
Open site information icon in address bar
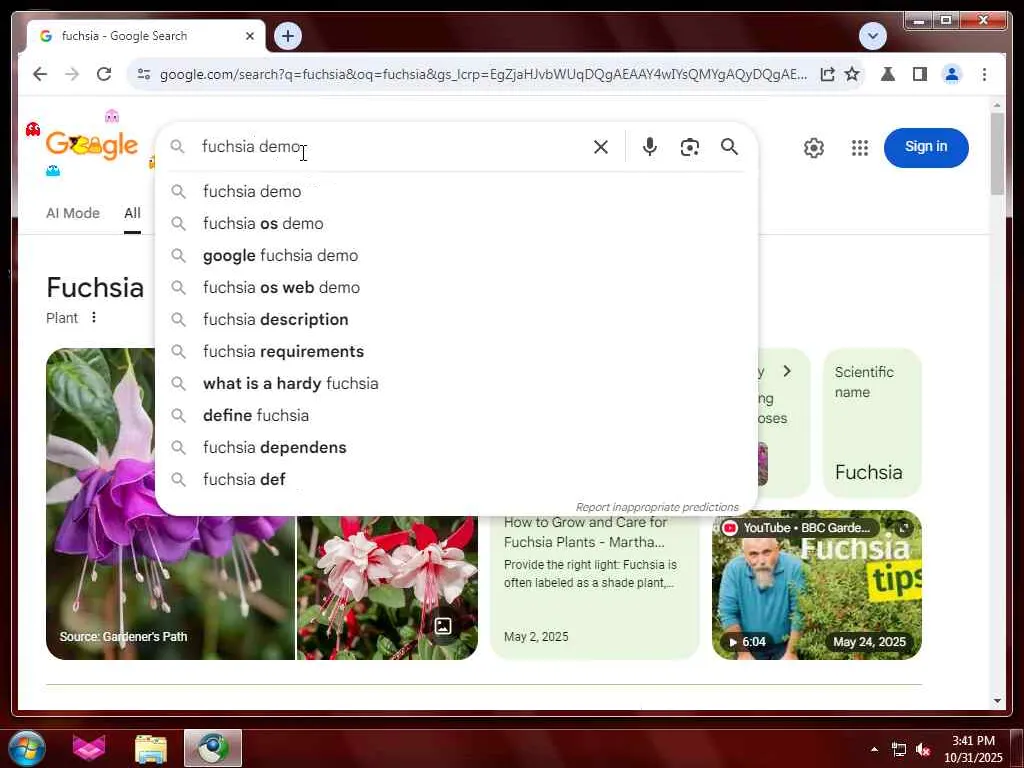[144, 74]
